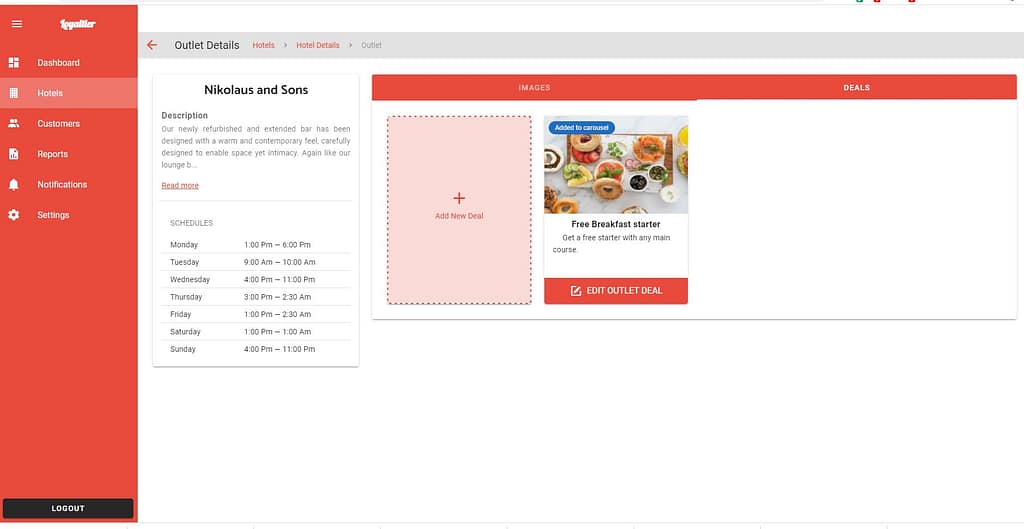Click the plus icon for new deal
Viewport: 1024px width, 529px height.
pyautogui.click(x=459, y=198)
